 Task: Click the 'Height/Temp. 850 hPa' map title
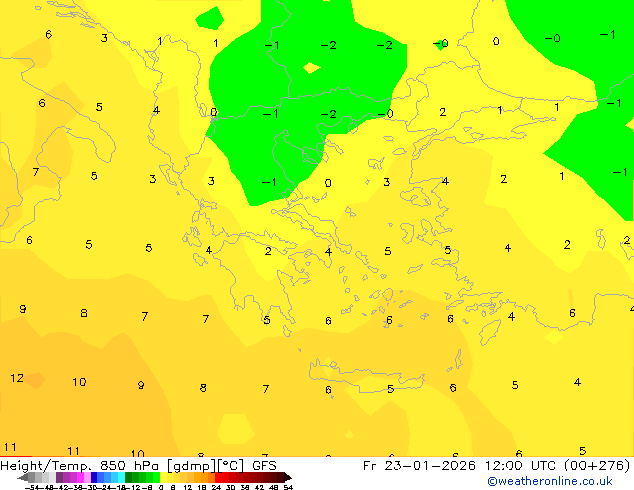[x=78, y=465]
